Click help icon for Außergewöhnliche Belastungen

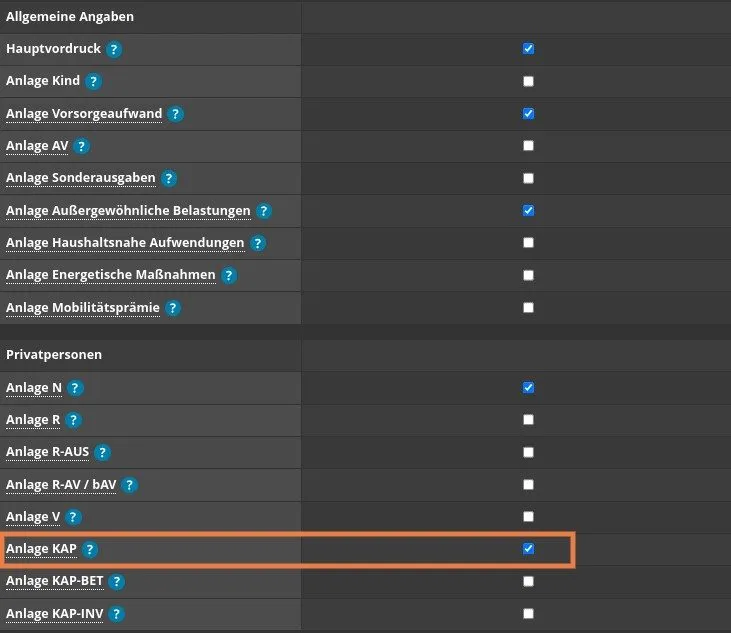pos(263,211)
